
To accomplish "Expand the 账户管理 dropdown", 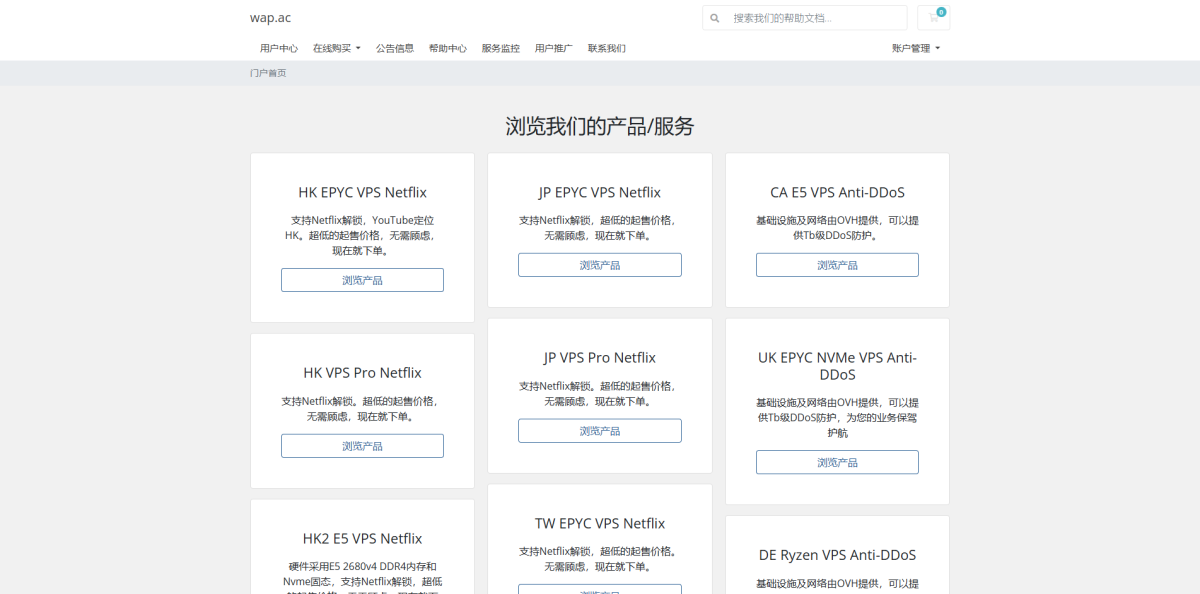I will tap(916, 48).
